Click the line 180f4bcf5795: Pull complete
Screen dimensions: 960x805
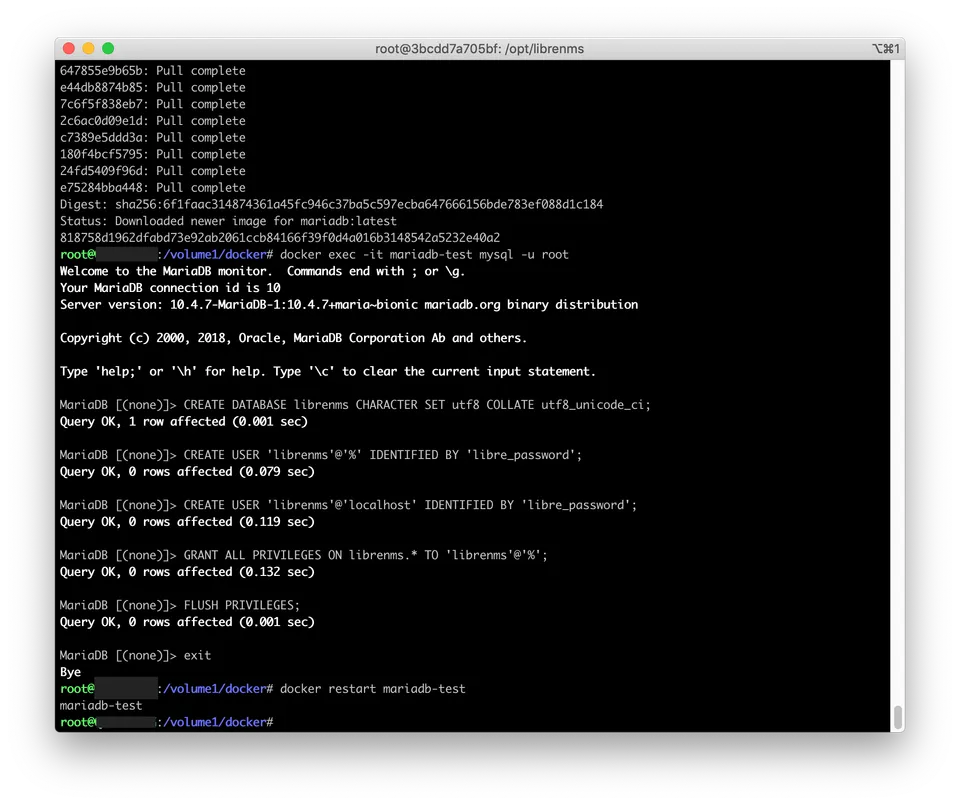[x=152, y=154]
